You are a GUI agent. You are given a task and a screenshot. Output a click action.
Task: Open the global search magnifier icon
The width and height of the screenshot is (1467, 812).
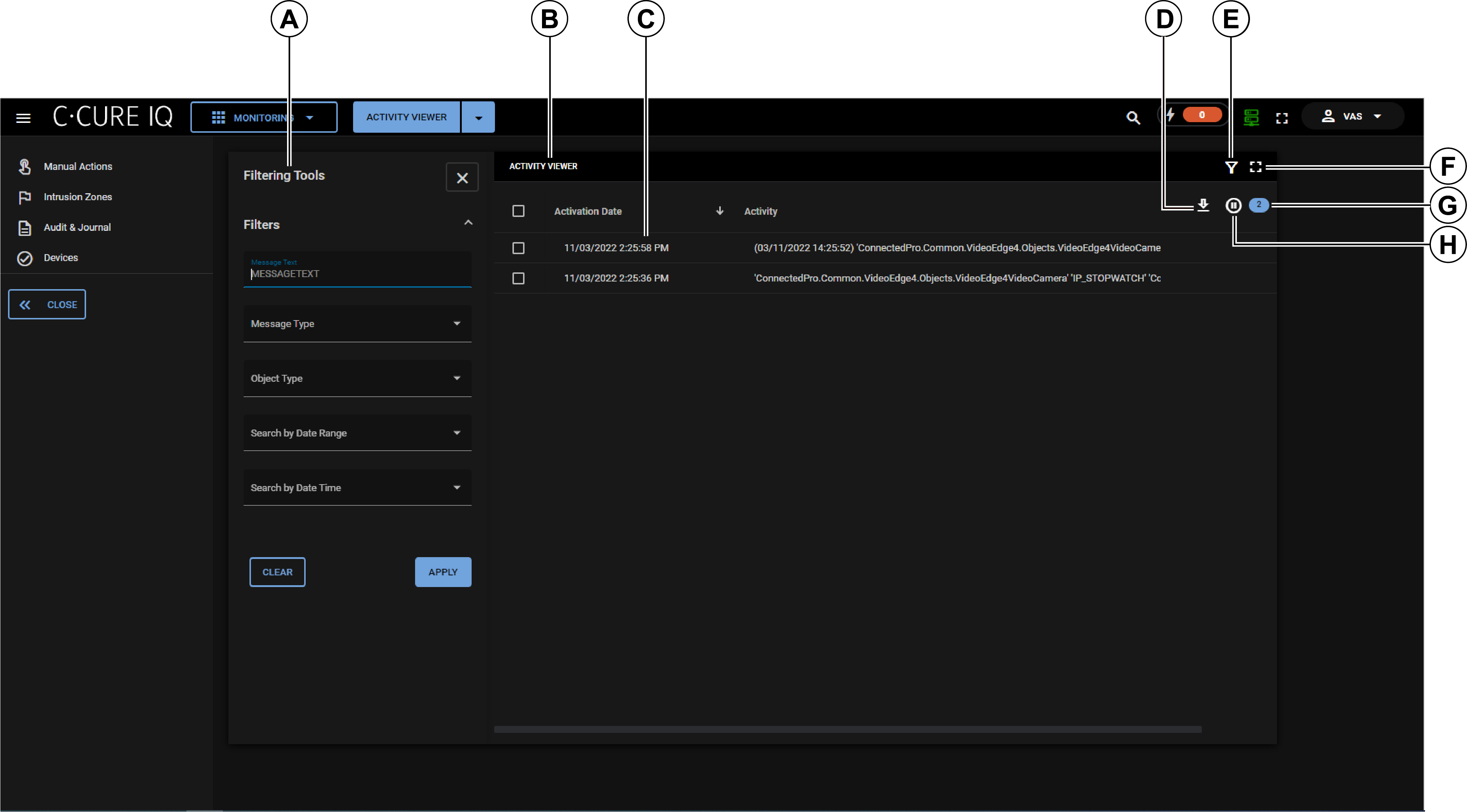[1133, 118]
